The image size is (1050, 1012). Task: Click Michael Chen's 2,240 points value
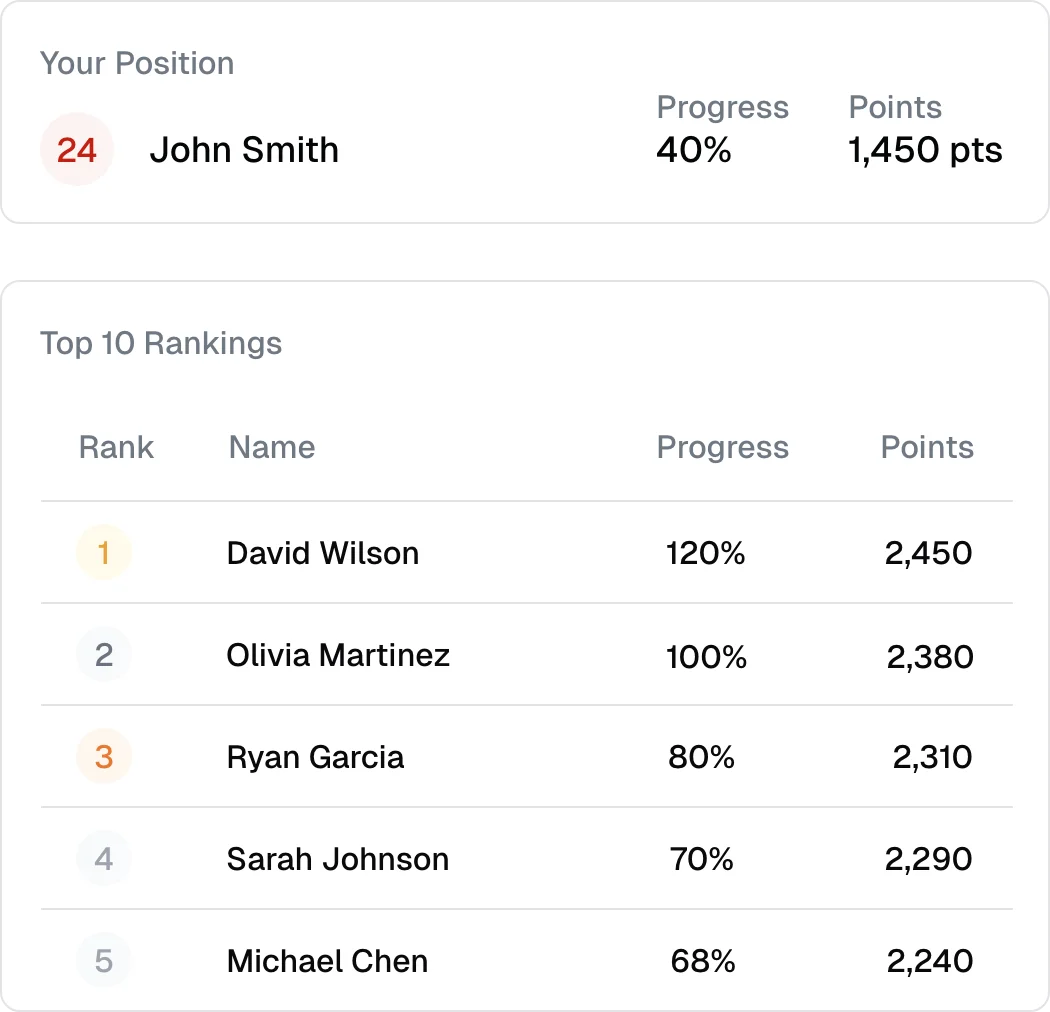pyautogui.click(x=929, y=961)
